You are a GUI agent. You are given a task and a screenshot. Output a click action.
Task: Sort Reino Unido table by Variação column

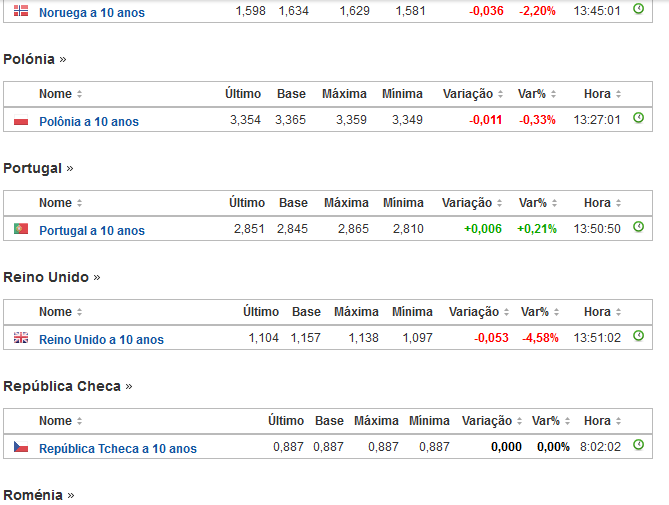480,312
